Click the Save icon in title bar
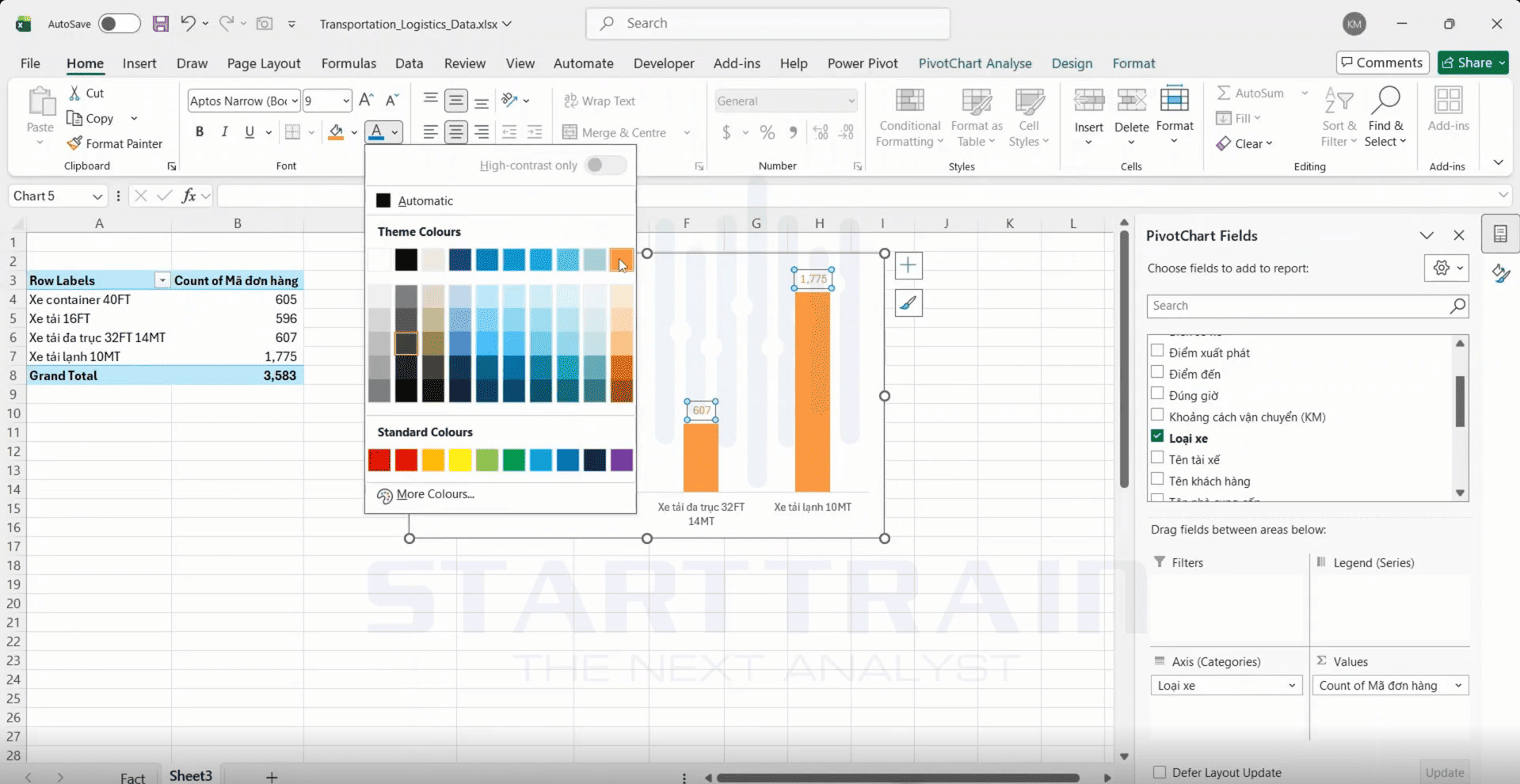The width and height of the screenshot is (1520, 784). [161, 24]
